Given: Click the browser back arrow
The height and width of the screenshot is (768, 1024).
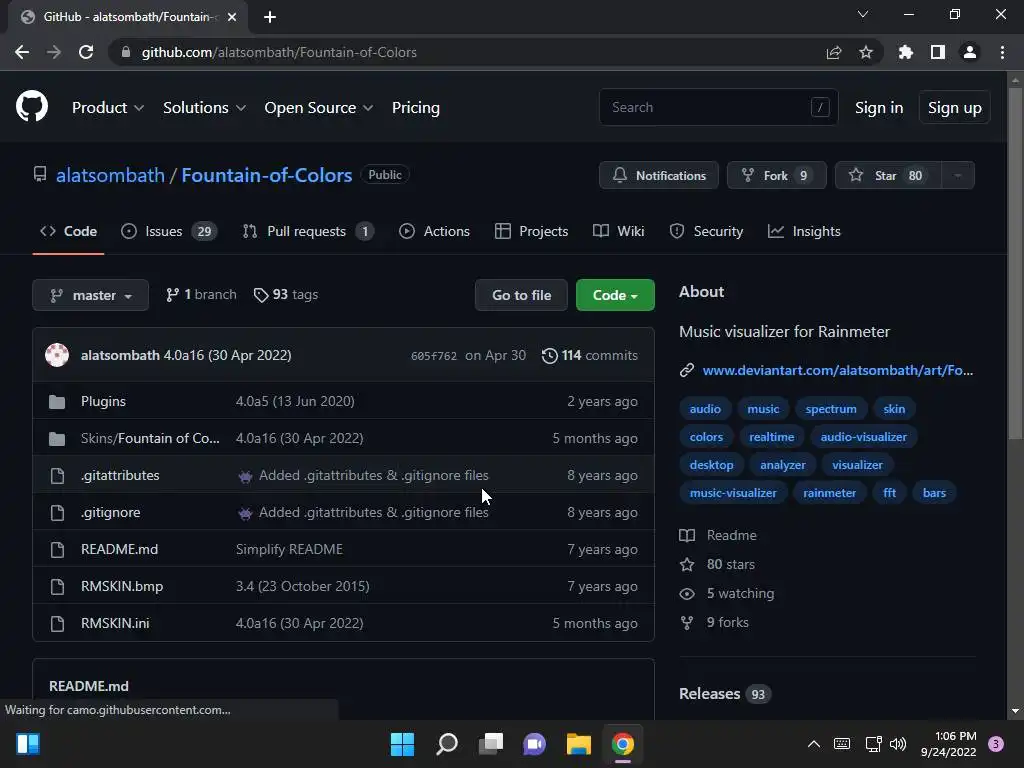Looking at the screenshot, I should point(22,52).
